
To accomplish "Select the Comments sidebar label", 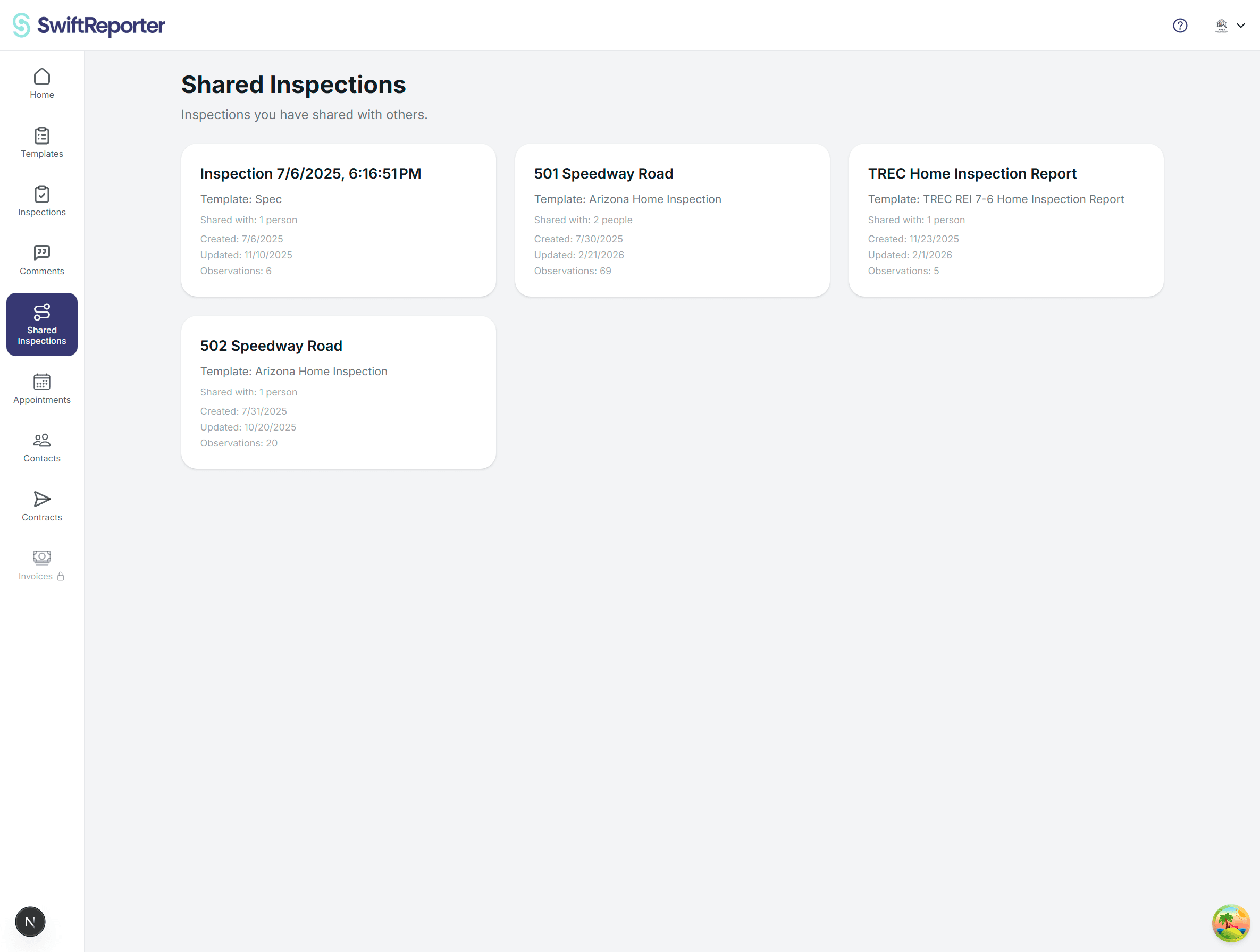I will click(x=42, y=271).
